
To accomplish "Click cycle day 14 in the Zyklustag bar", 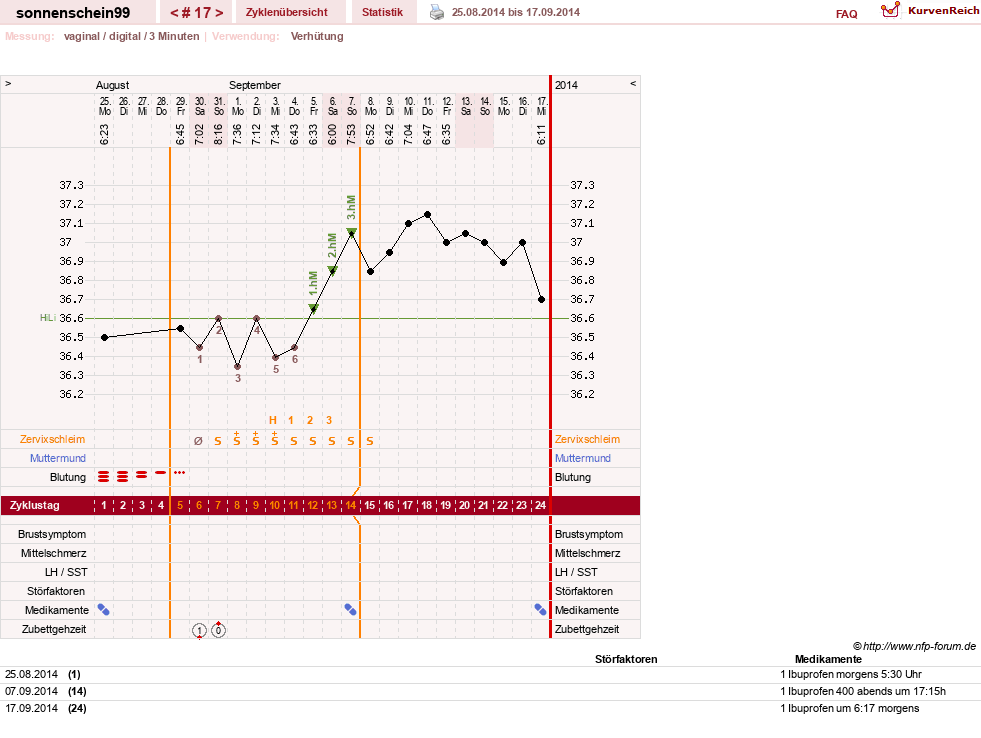I will pyautogui.click(x=351, y=505).
